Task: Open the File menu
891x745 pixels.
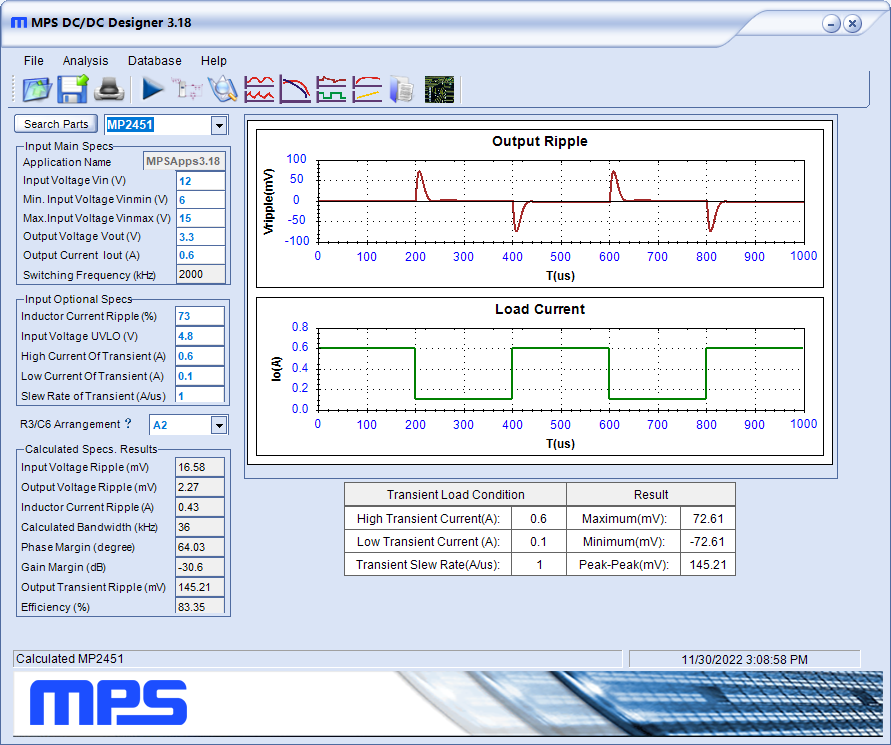Action: tap(34, 61)
